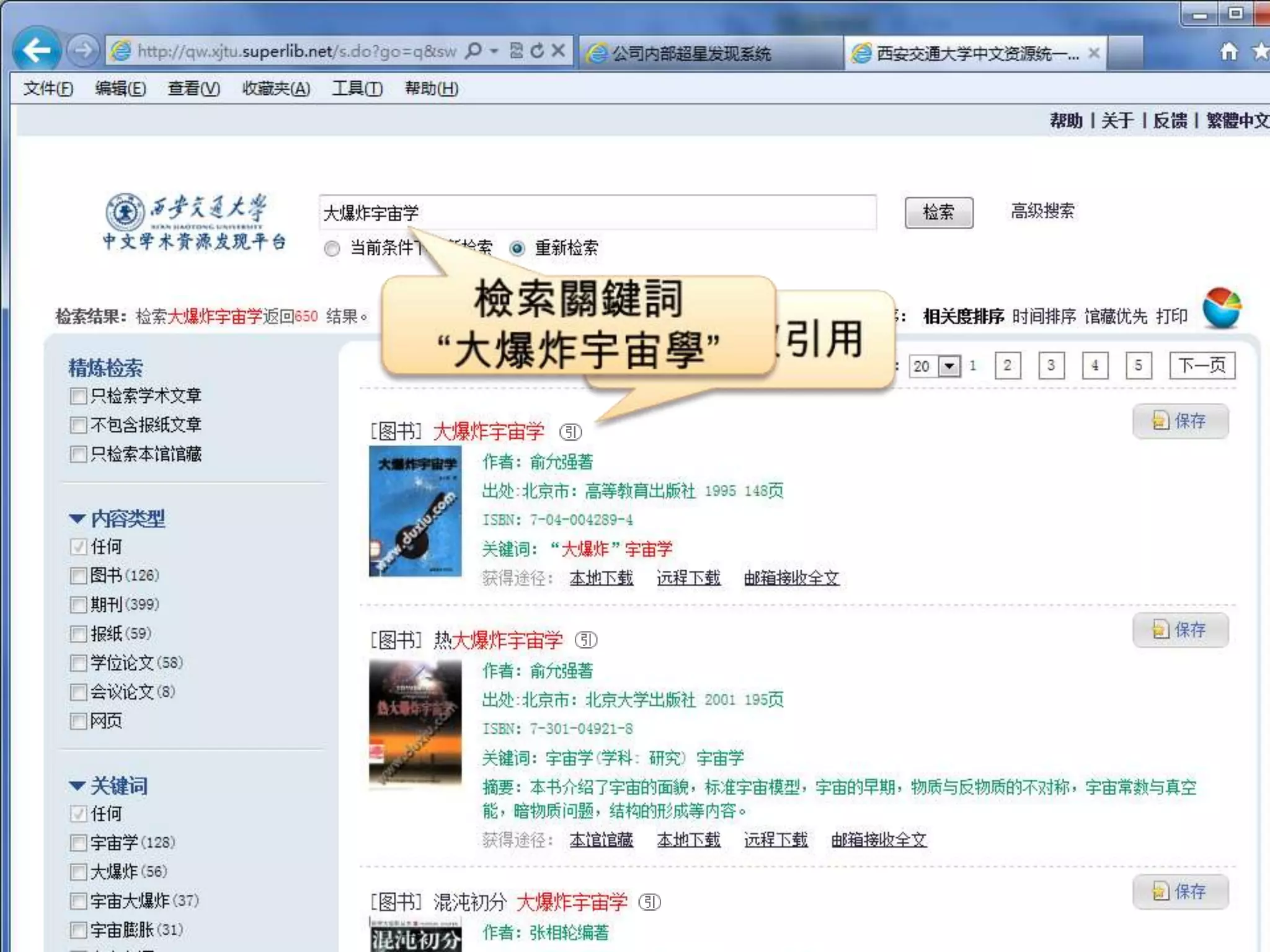Screen dimensions: 1270x952
Task: Click the browser back arrow button
Action: point(36,50)
